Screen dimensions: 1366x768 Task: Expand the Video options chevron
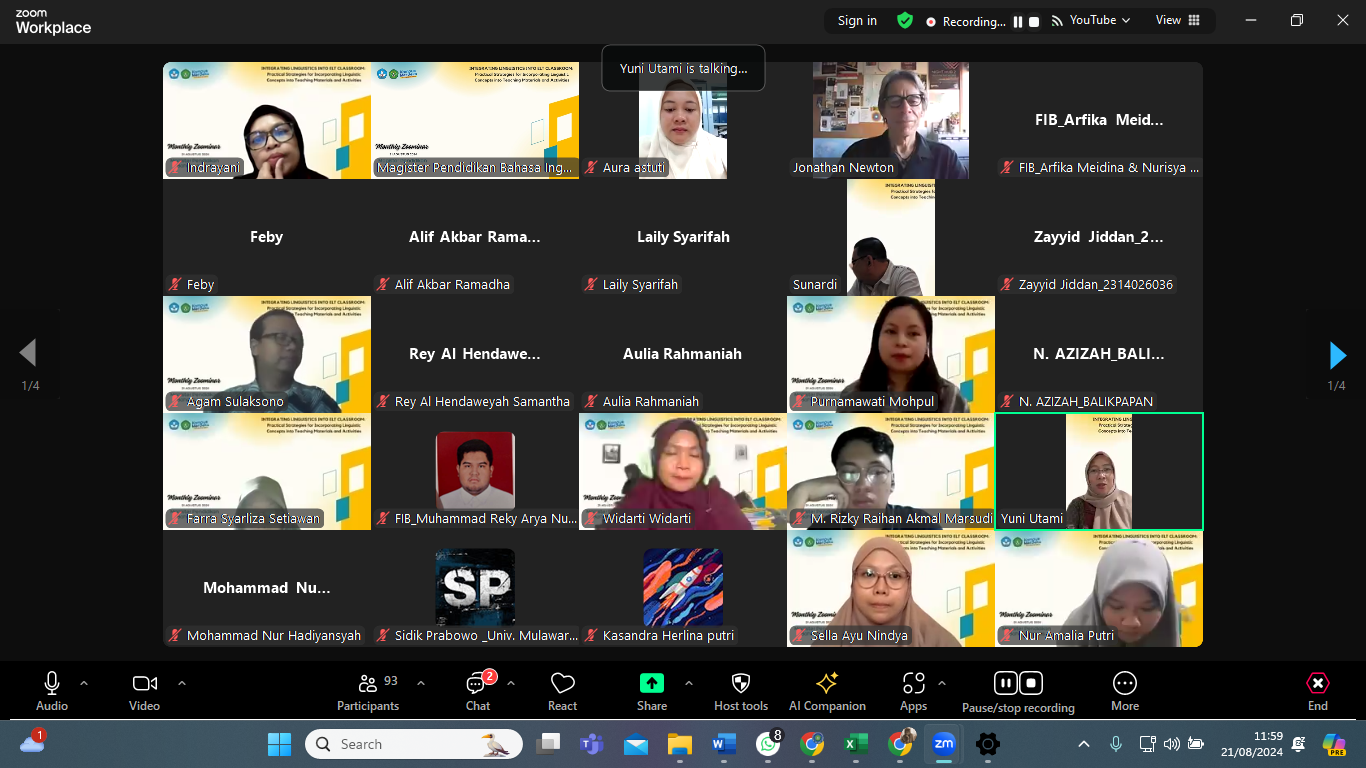coord(182,683)
